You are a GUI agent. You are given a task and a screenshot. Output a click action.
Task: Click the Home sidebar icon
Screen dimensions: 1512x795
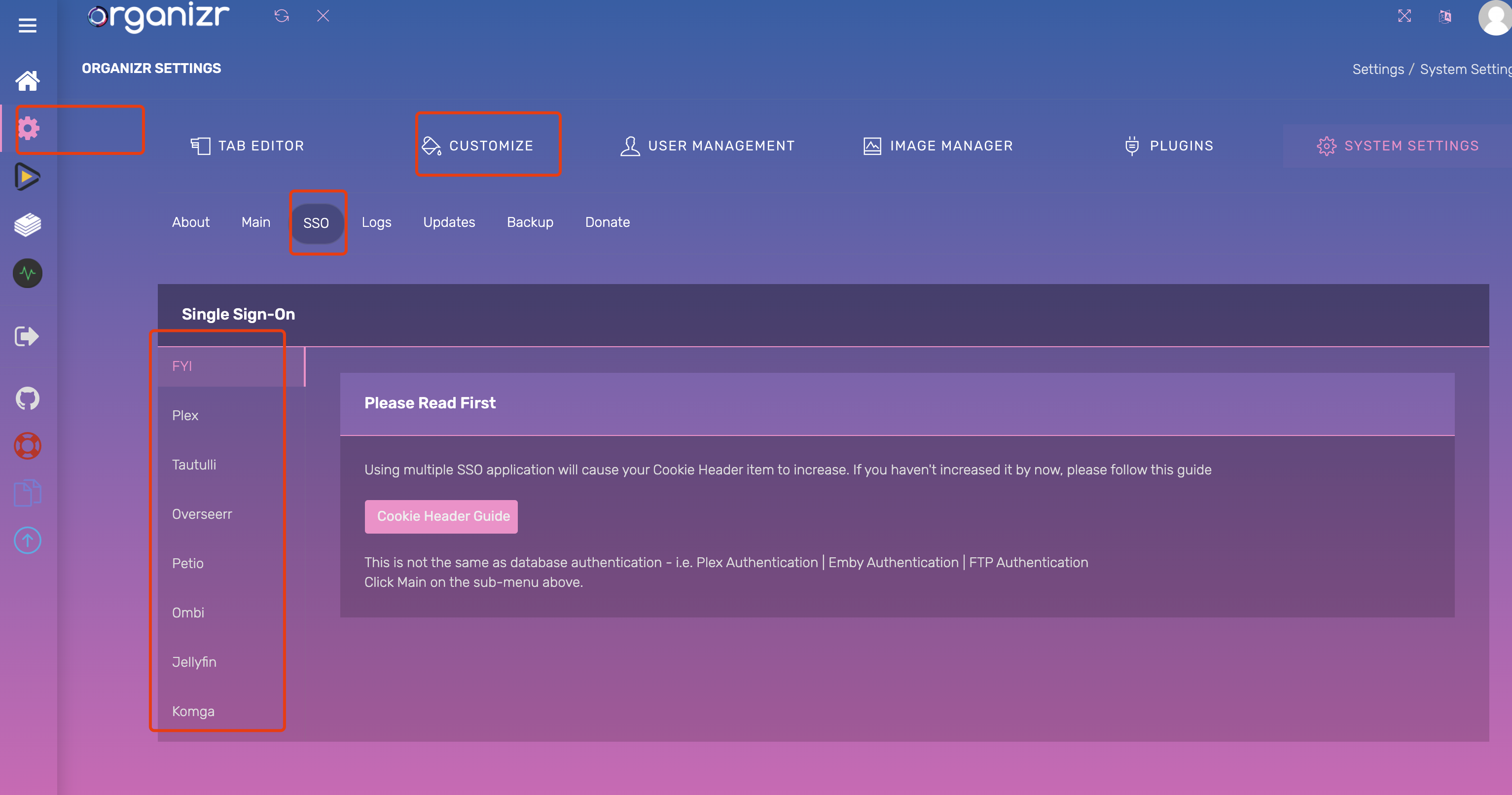[x=27, y=80]
